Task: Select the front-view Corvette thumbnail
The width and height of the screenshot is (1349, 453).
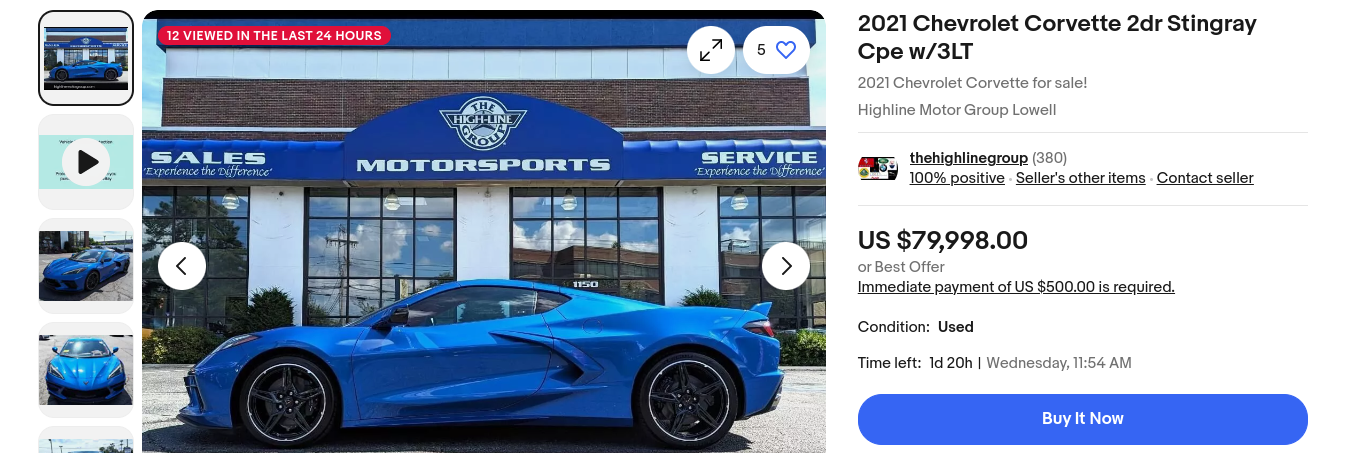Action: (x=86, y=370)
